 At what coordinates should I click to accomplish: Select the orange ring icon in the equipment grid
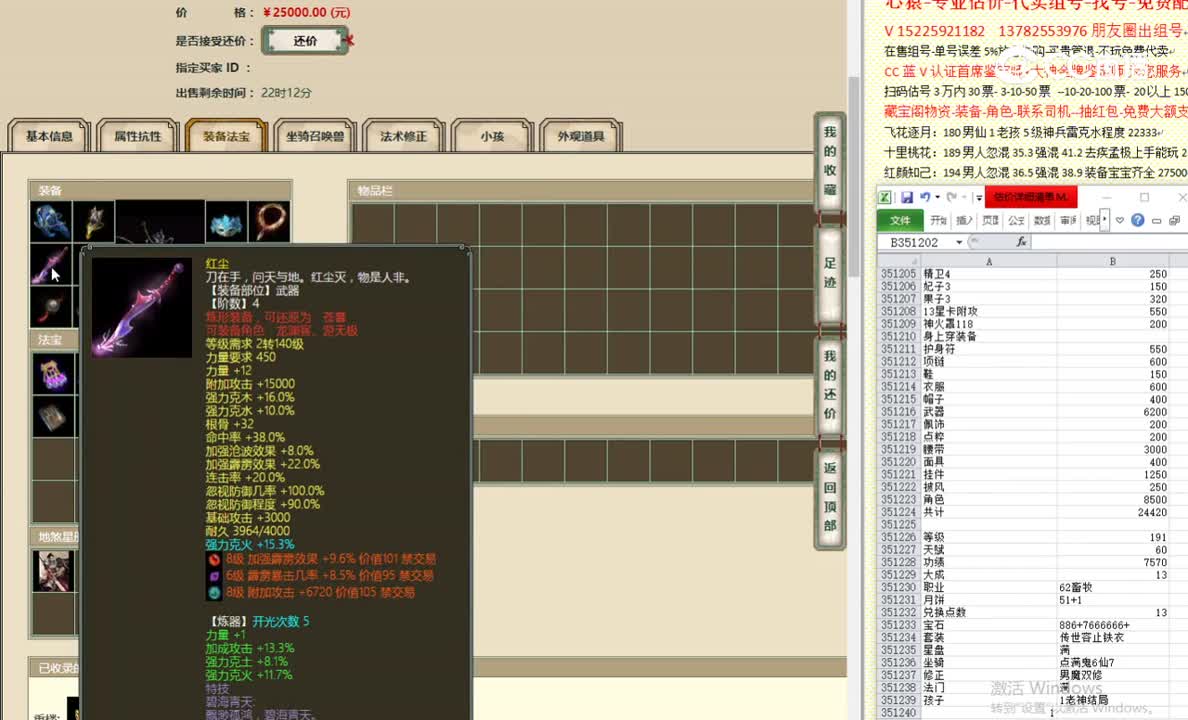coord(270,221)
